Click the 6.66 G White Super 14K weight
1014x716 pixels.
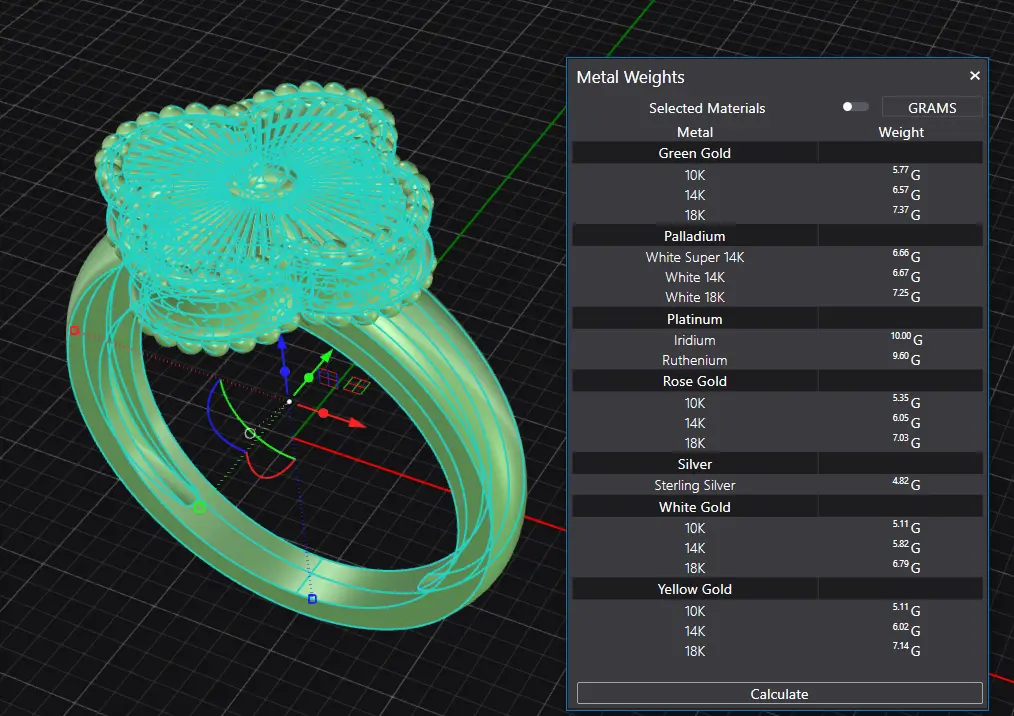906,255
